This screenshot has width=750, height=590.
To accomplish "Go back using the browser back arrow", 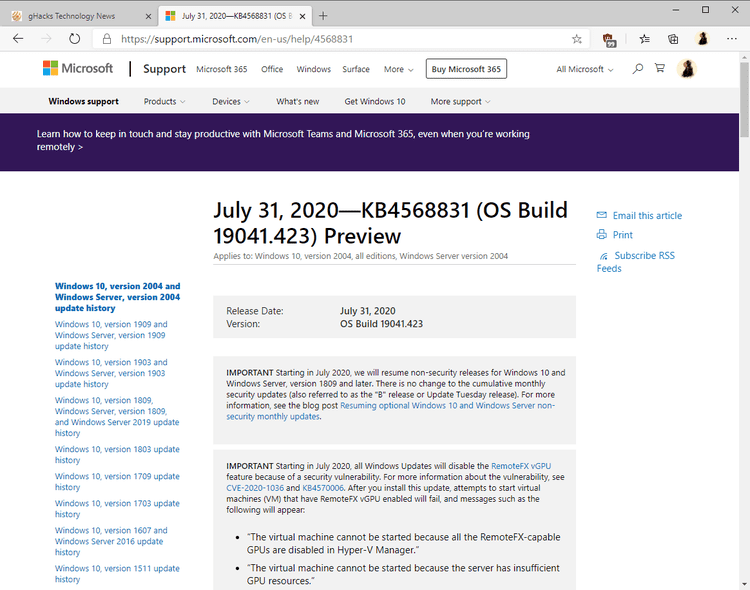I will click(x=18, y=39).
